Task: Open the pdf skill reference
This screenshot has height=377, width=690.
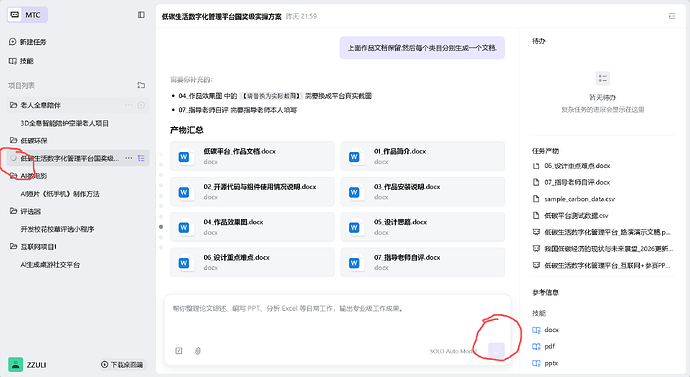Action: 549,346
